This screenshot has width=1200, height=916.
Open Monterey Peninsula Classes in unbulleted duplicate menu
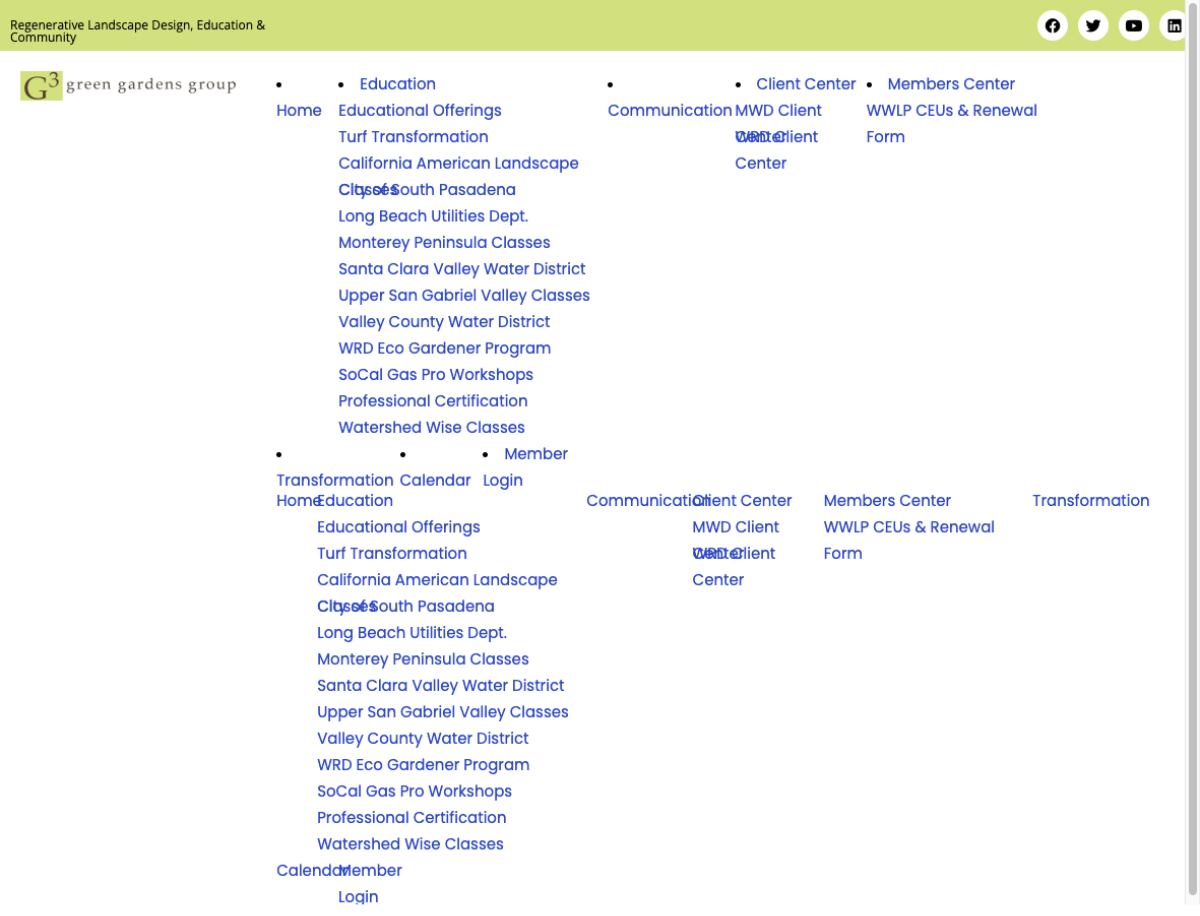click(423, 660)
